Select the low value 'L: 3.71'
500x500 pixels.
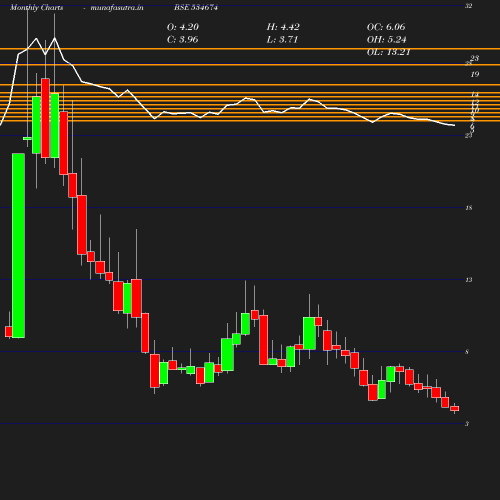[x=282, y=39]
